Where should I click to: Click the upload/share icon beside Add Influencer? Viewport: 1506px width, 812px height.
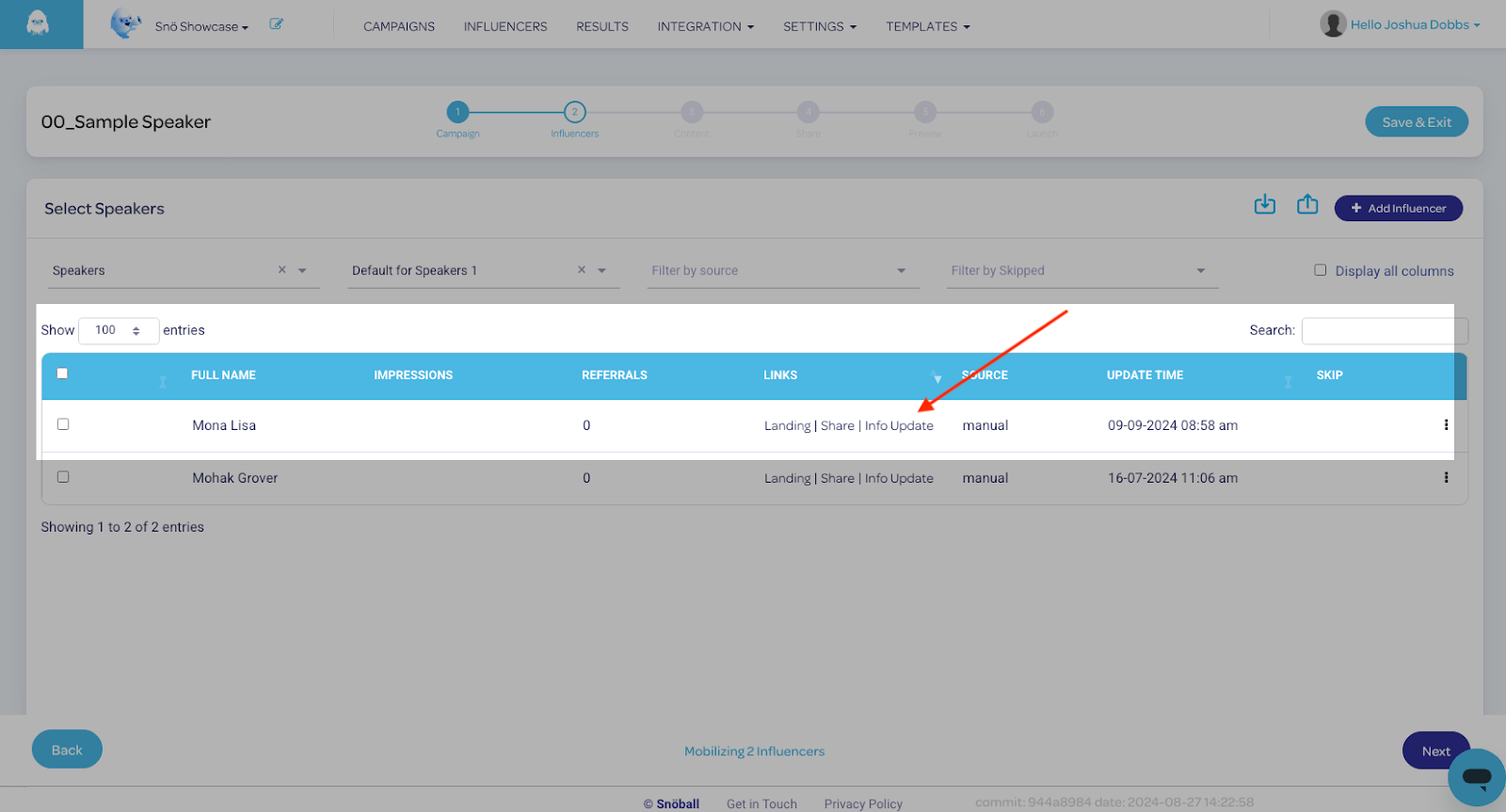1307,205
